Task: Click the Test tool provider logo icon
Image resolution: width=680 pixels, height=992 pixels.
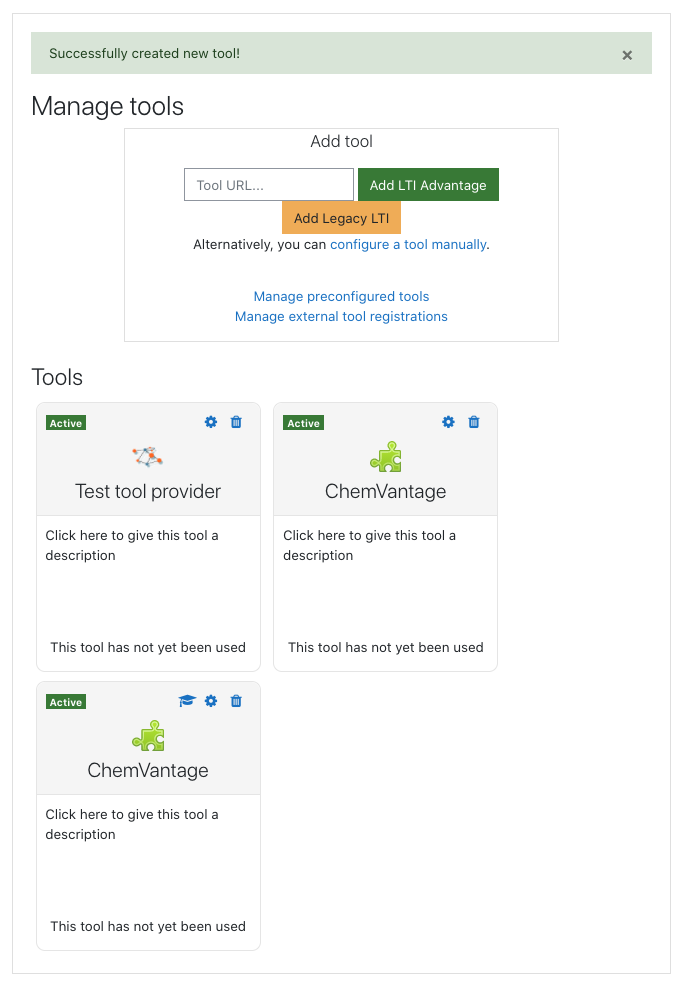Action: 147,456
